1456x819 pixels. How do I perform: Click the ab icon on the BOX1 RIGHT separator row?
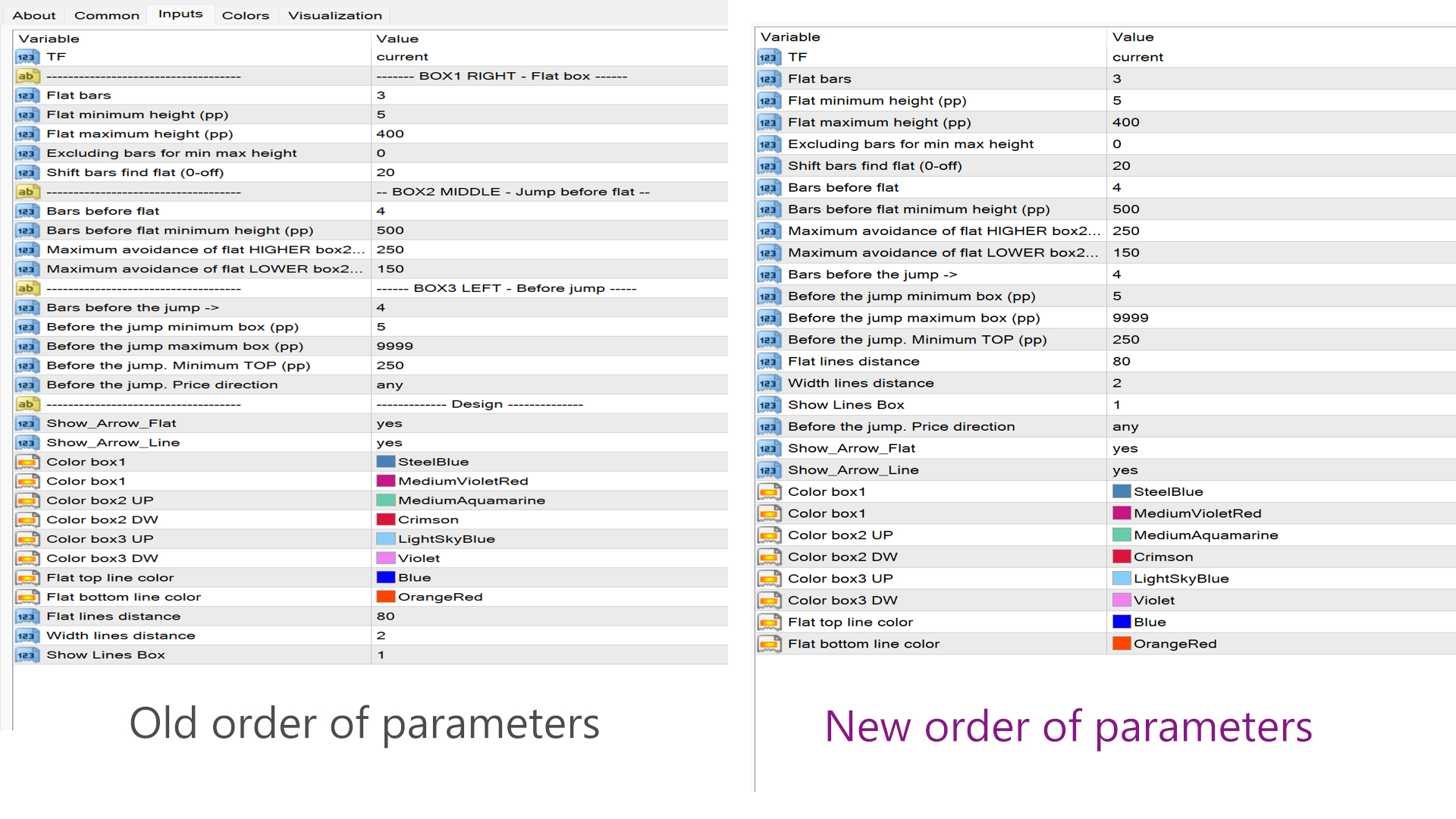[x=27, y=76]
